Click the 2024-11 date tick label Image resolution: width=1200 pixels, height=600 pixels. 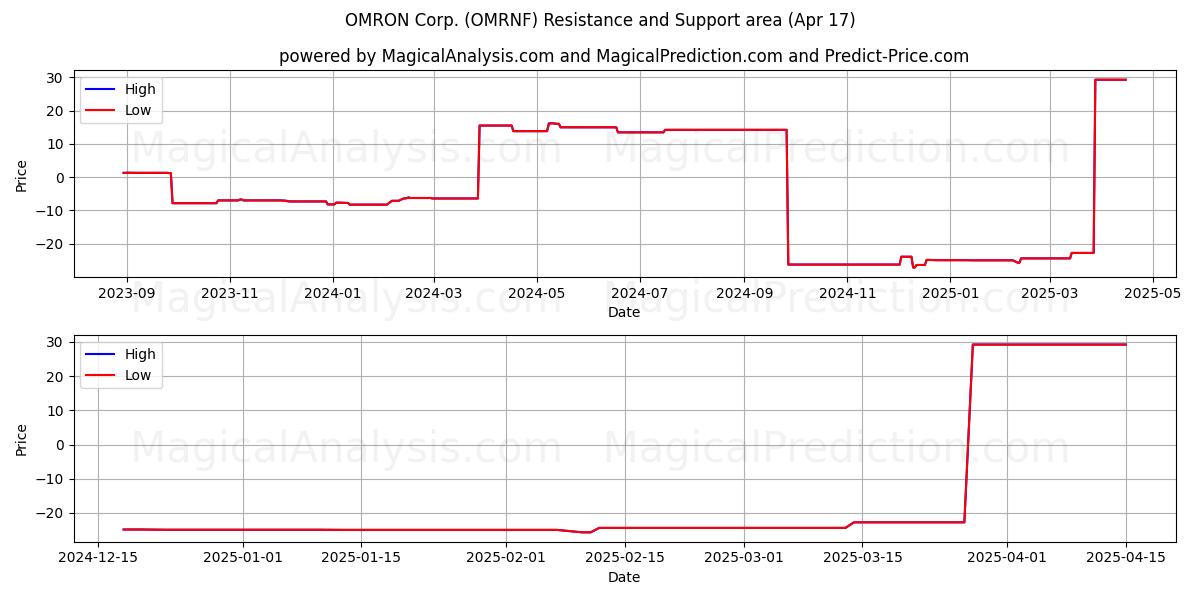click(x=847, y=293)
